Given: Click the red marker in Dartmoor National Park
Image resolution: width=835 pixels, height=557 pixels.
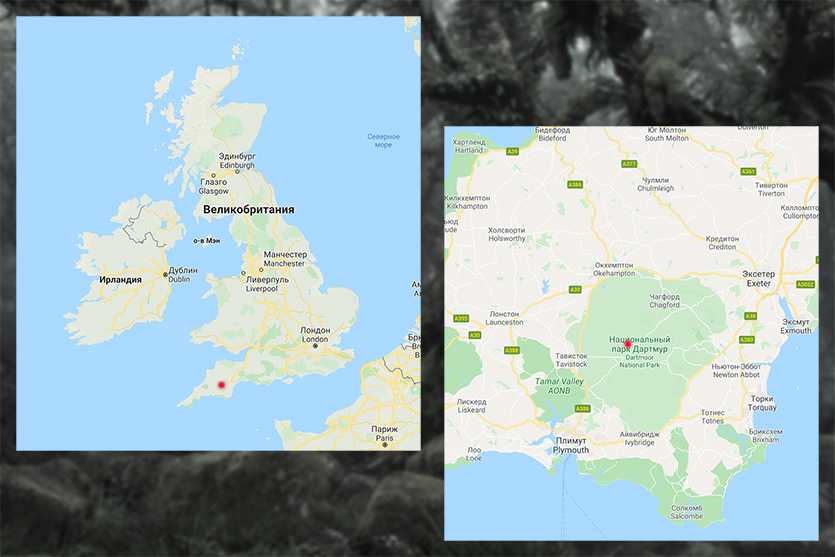Looking at the screenshot, I should (x=628, y=344).
